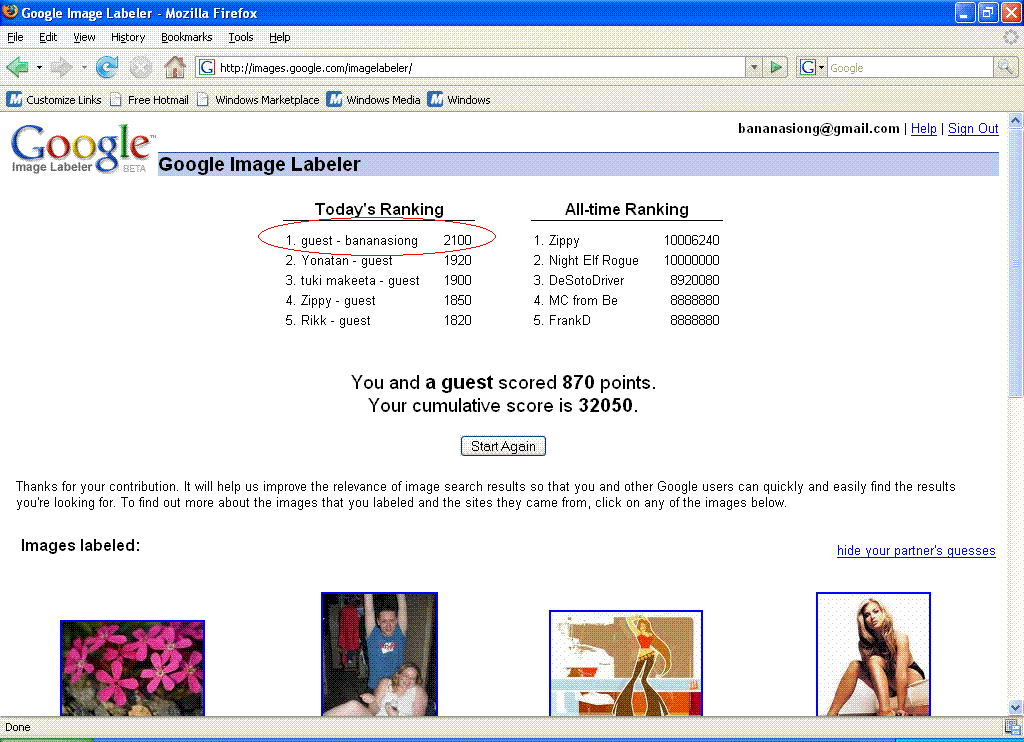Image resolution: width=1024 pixels, height=742 pixels.
Task: Click hide your partner's guesses link
Action: [916, 551]
